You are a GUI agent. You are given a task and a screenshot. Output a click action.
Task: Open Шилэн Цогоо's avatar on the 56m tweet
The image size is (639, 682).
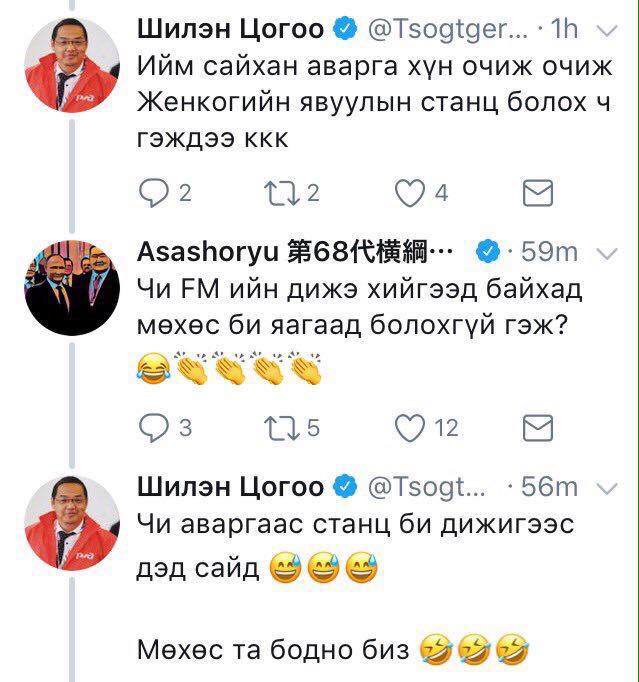(x=72, y=523)
